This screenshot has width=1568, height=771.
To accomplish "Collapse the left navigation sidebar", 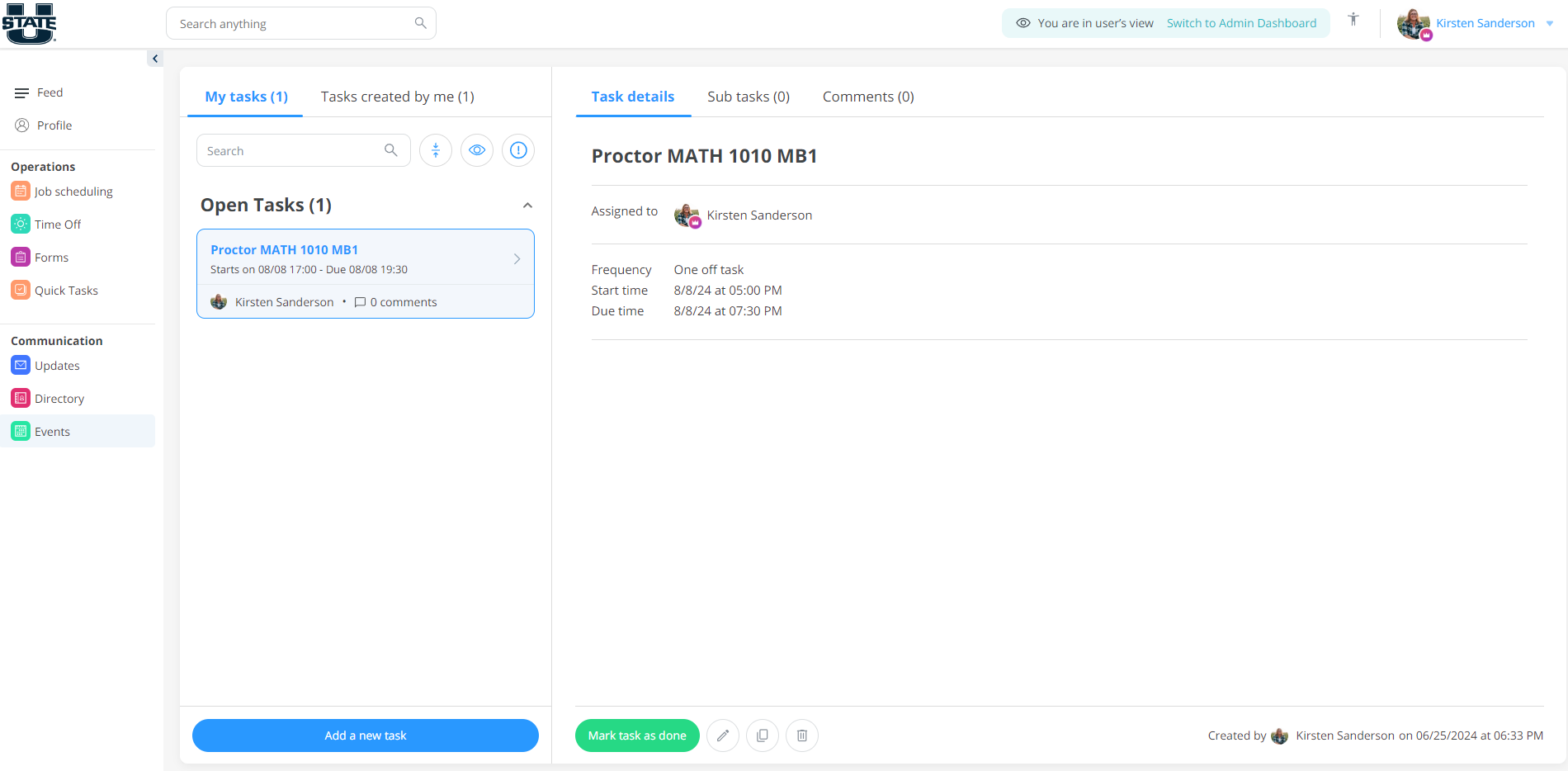I will [x=155, y=59].
